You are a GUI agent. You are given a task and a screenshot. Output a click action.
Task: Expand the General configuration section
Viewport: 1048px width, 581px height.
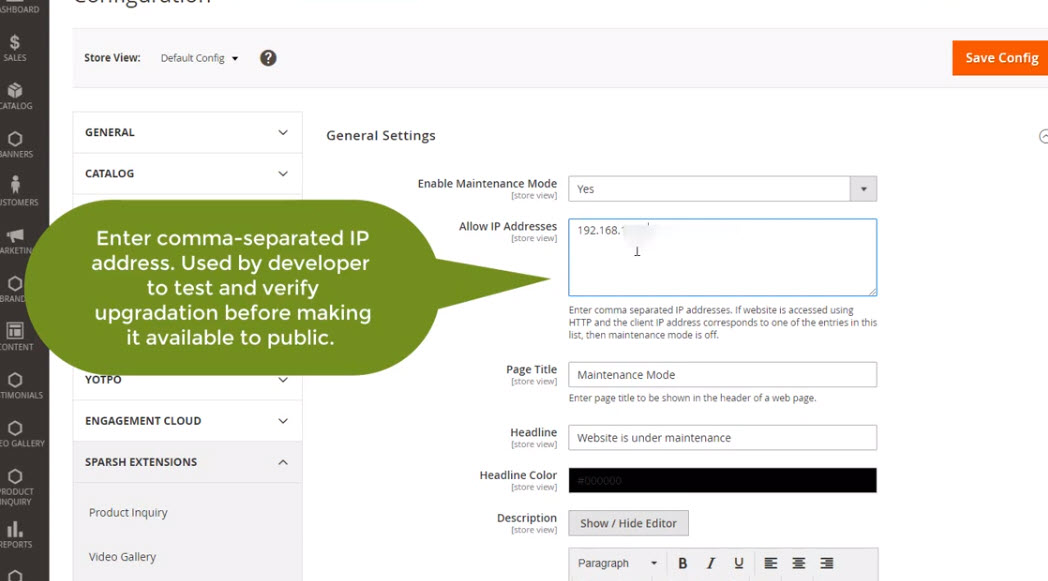[x=187, y=132]
